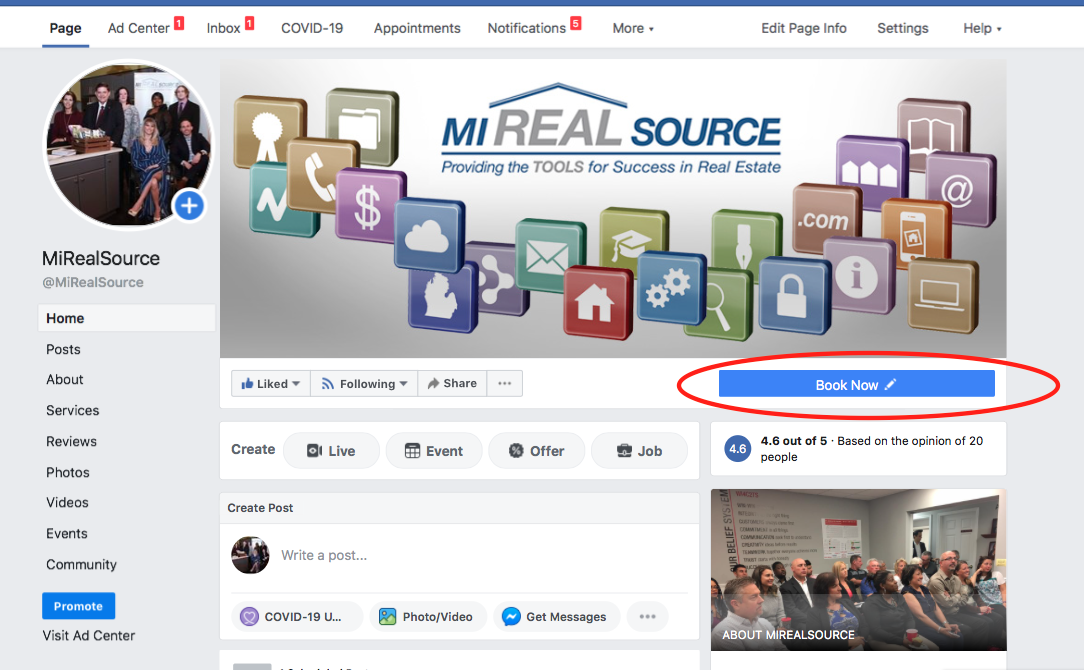Open Reviews in the sidebar
The height and width of the screenshot is (670, 1084).
tap(71, 441)
